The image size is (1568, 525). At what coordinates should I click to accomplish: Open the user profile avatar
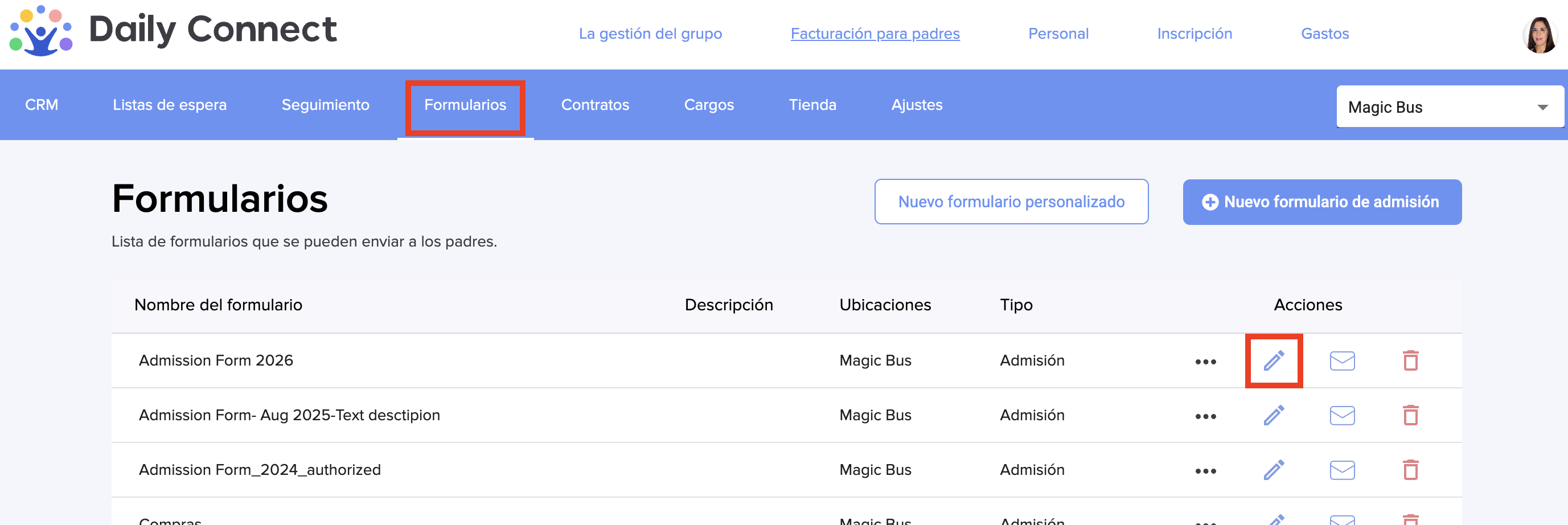tap(1540, 34)
